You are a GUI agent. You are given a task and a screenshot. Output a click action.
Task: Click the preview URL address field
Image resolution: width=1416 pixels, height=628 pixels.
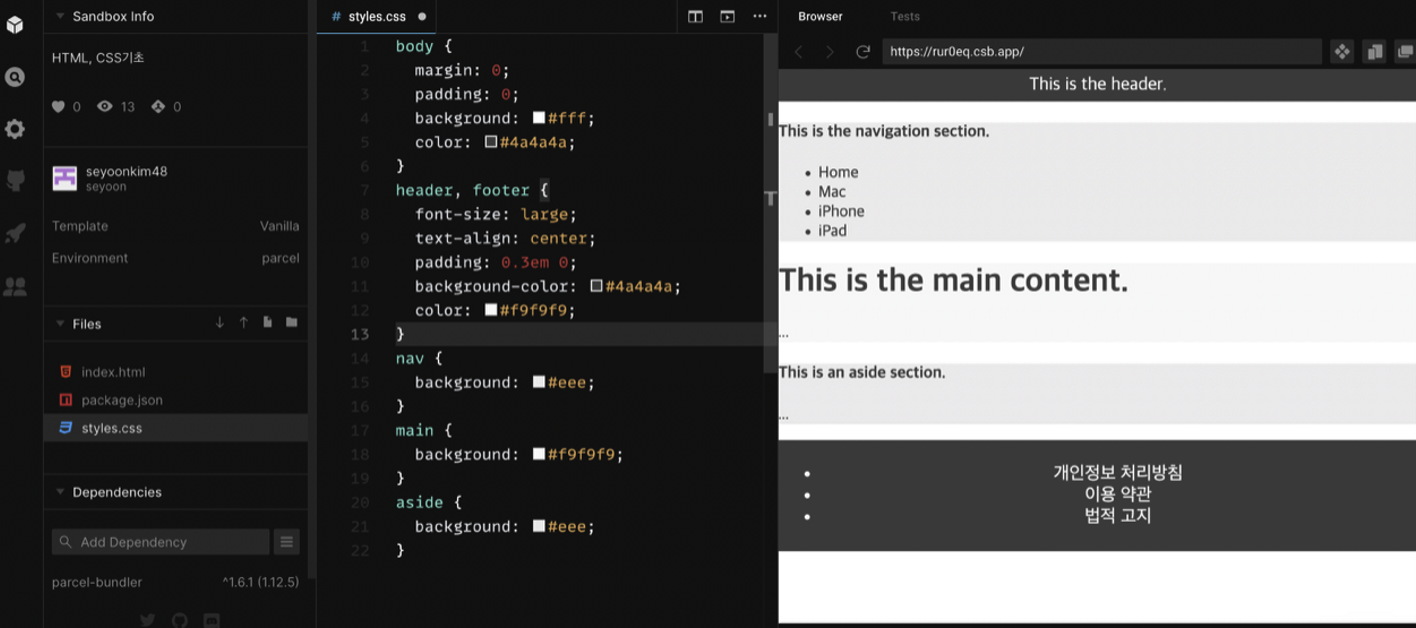coord(1102,51)
